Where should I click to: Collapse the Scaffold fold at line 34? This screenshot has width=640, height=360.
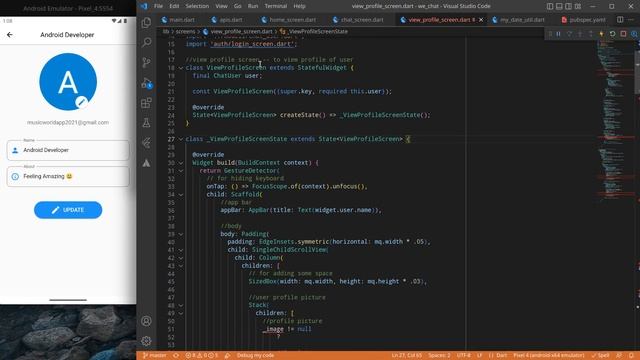tap(181, 195)
